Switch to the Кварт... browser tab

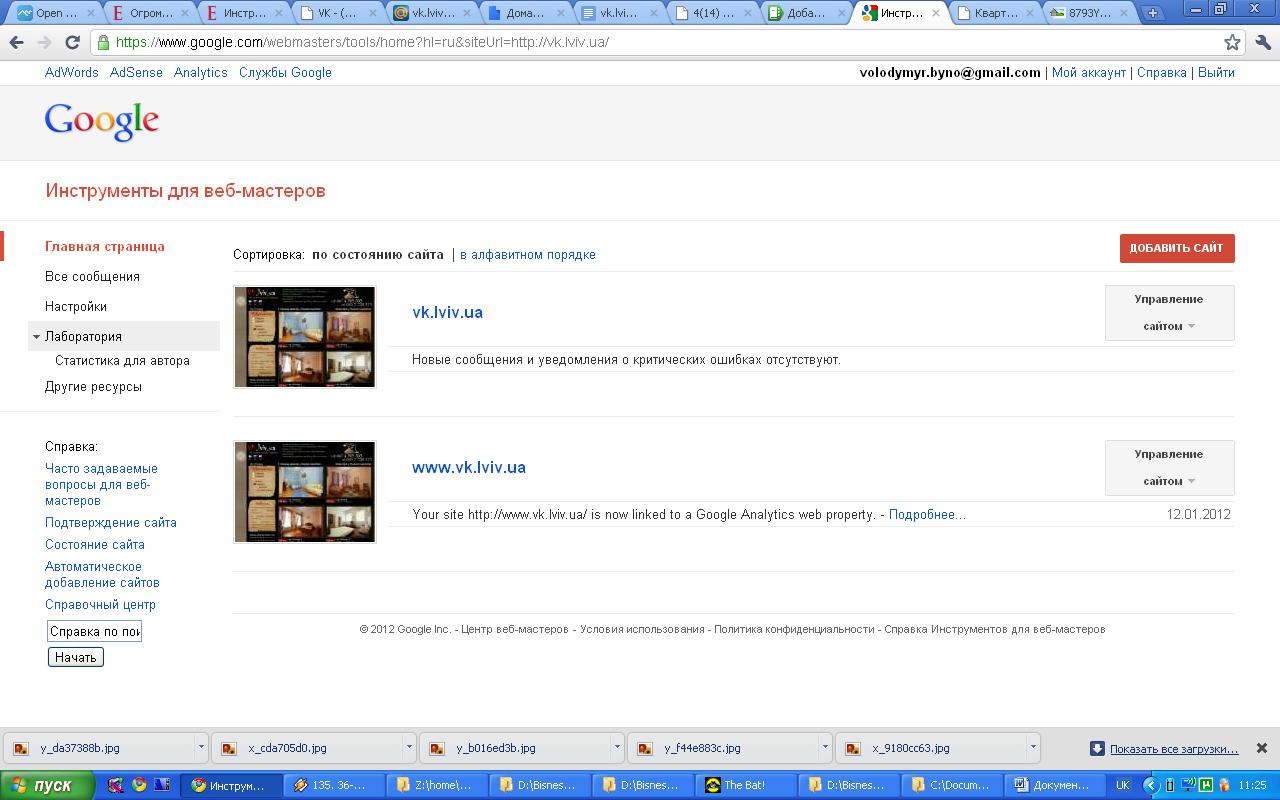click(x=996, y=13)
